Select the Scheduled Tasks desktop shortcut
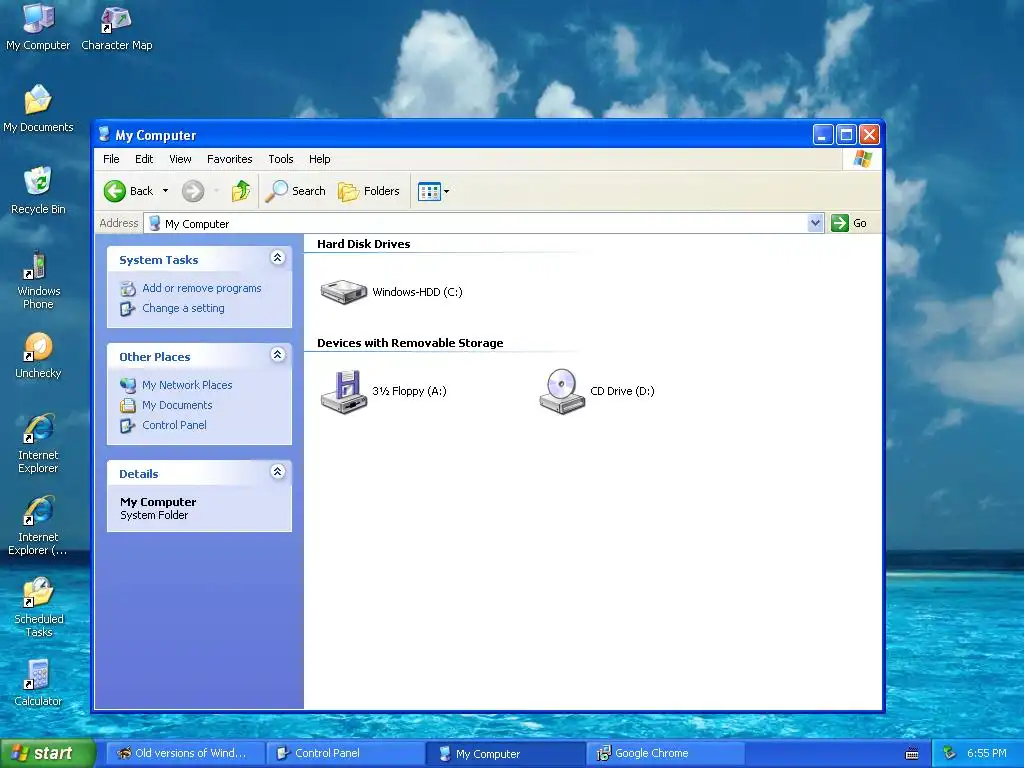 (x=38, y=607)
